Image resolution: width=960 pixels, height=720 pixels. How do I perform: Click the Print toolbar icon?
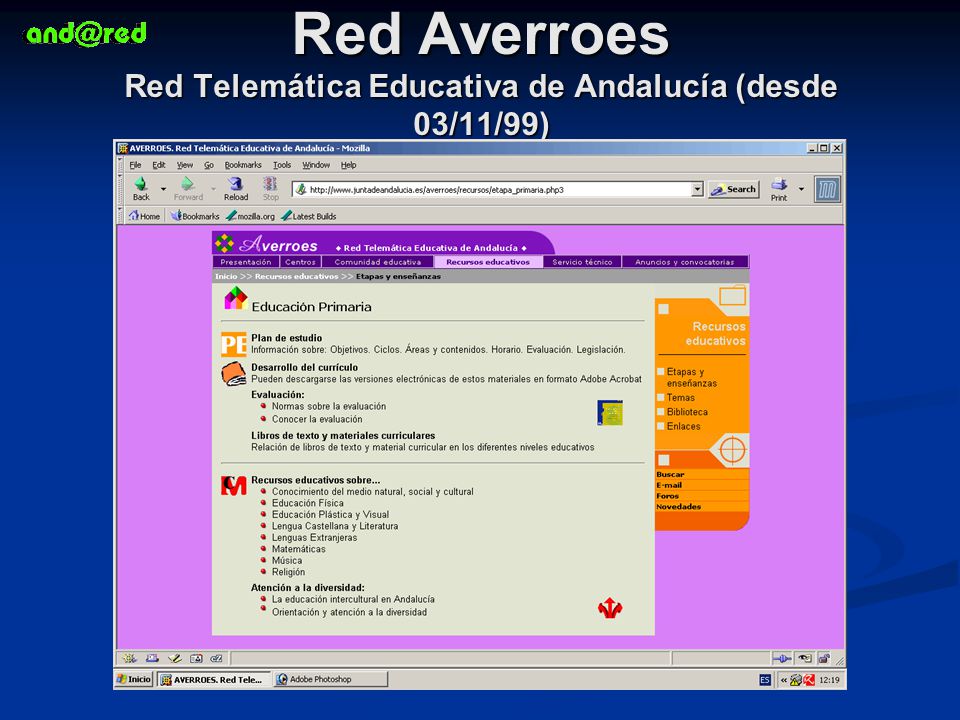coord(779,189)
